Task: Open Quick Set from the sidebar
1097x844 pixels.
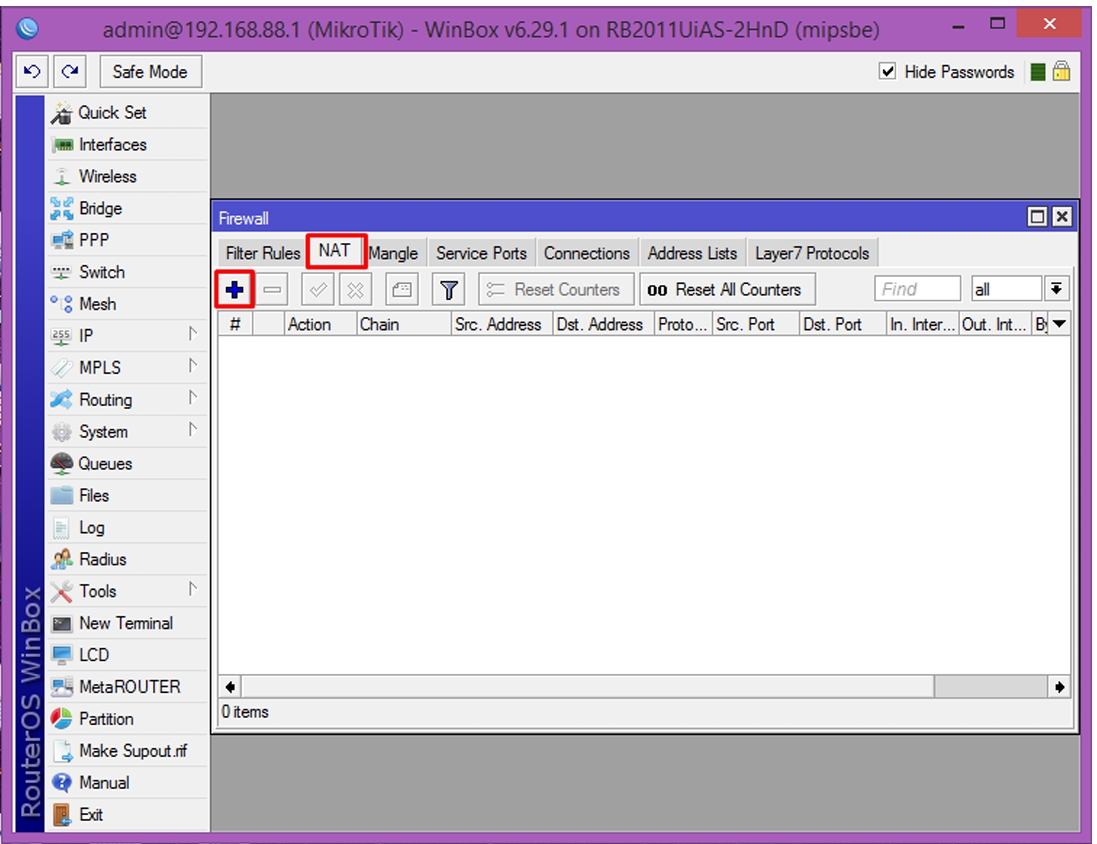Action: (127, 113)
